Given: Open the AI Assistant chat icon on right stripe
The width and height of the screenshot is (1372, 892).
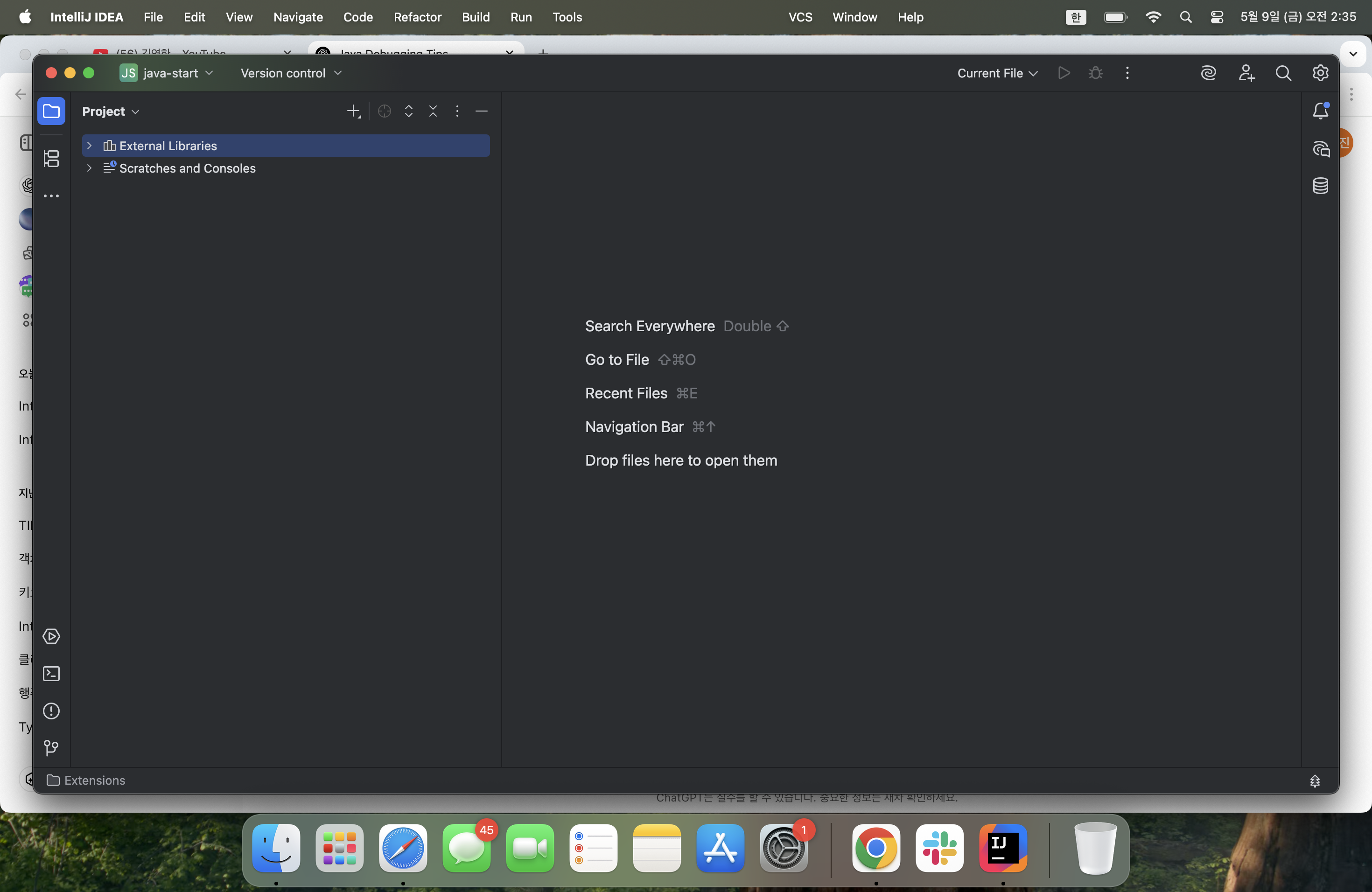Looking at the screenshot, I should (1320, 149).
